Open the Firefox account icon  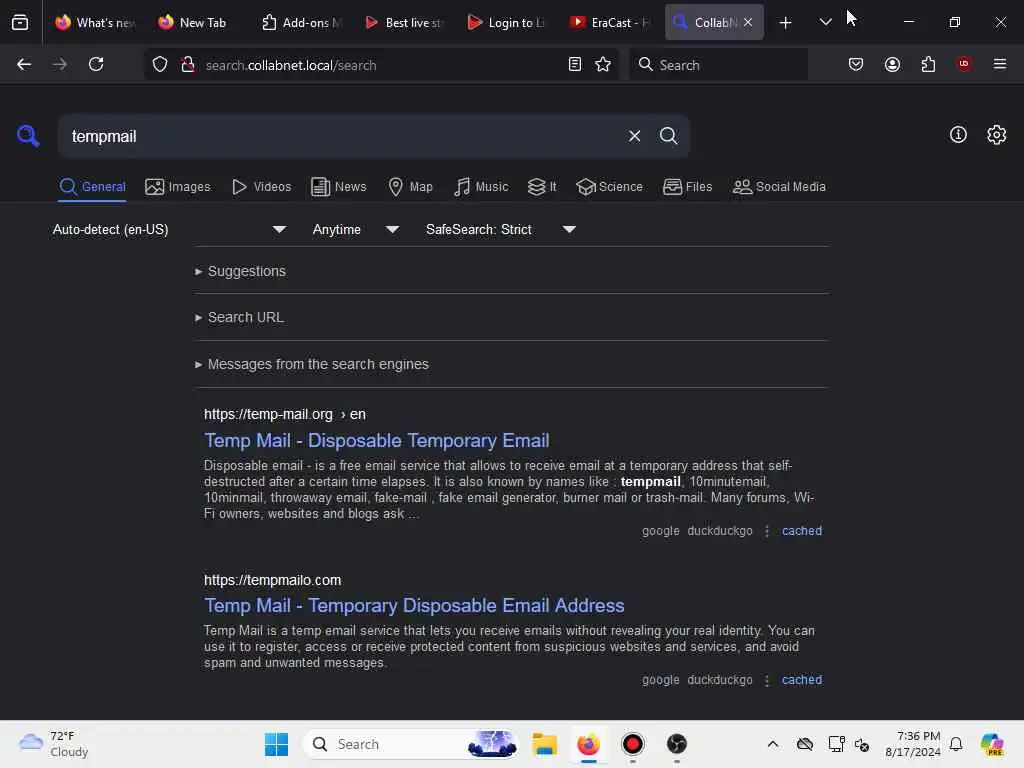892,64
